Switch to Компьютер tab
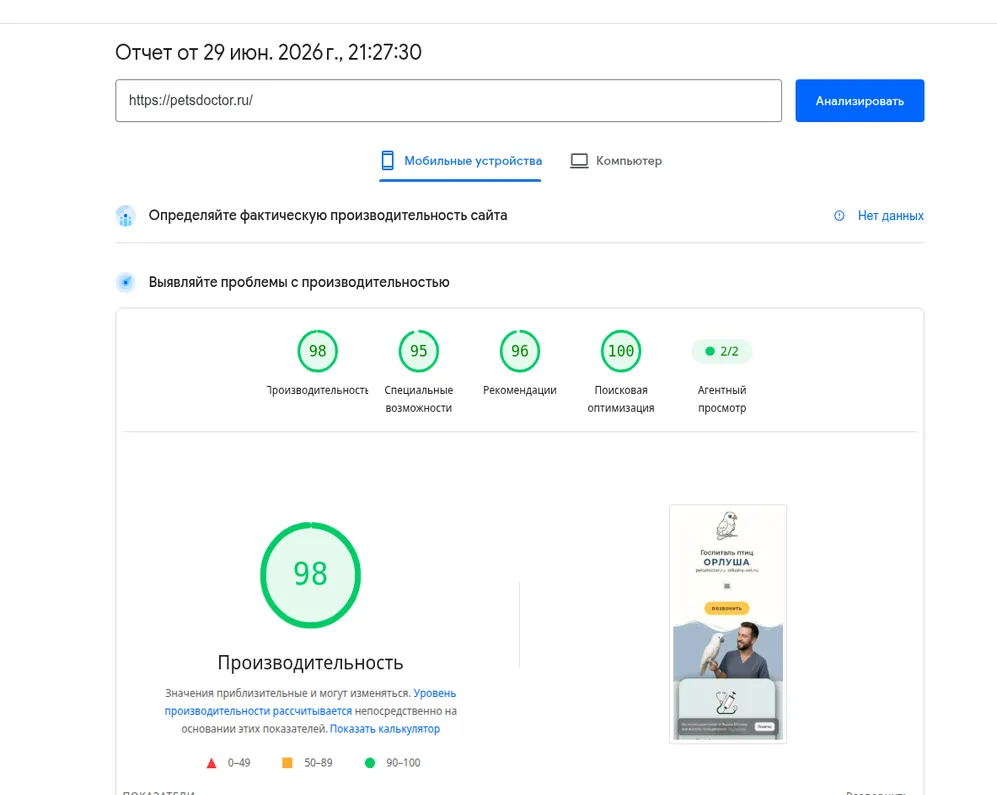 [x=615, y=161]
